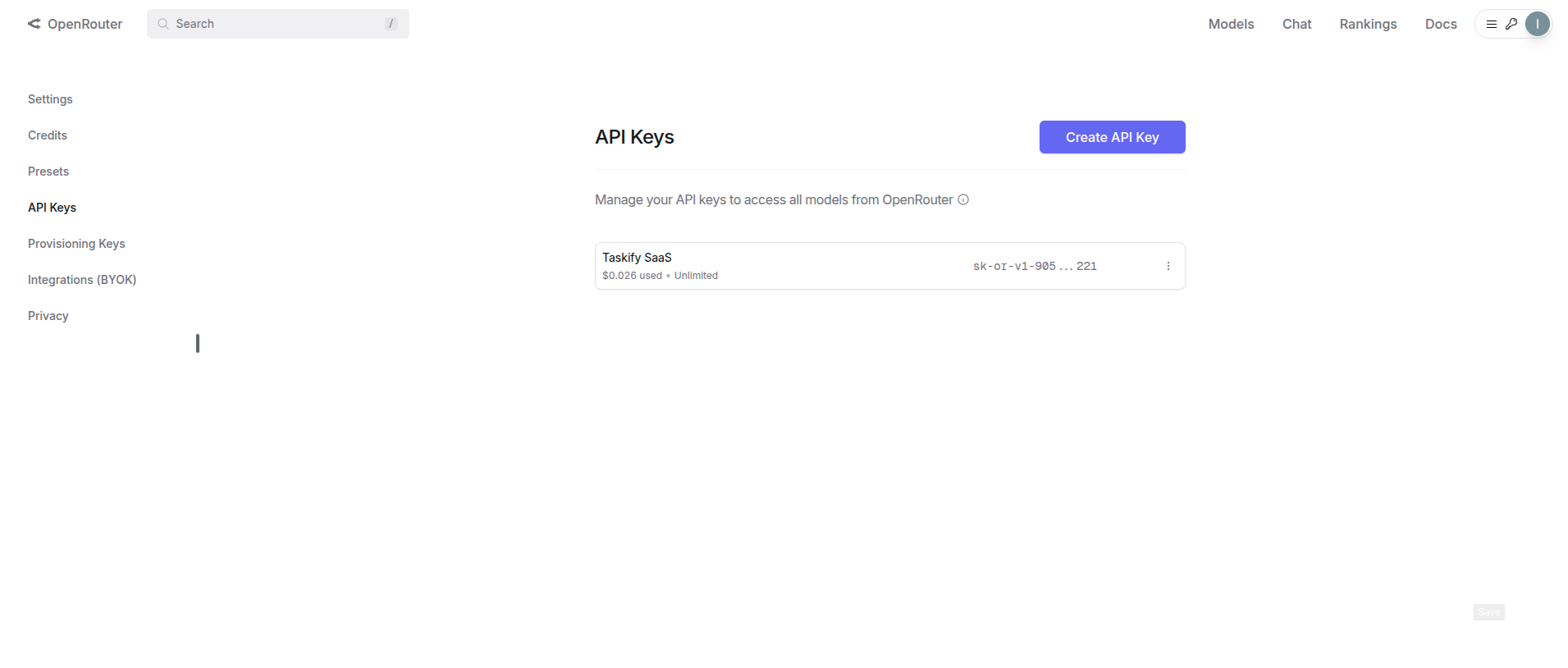Click the magnifier icon in the search bar
The image size is (1568, 668).
click(163, 24)
